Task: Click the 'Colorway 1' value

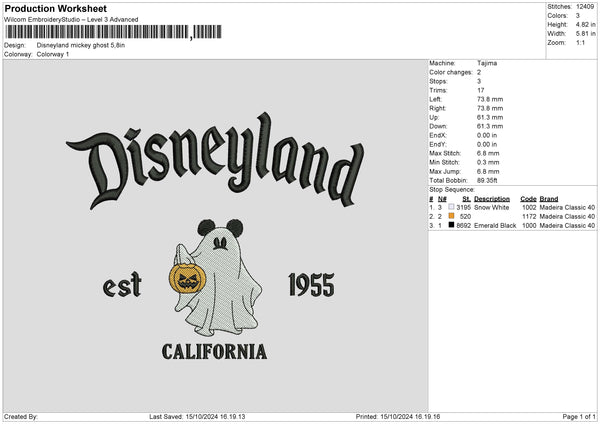Action: [53, 54]
